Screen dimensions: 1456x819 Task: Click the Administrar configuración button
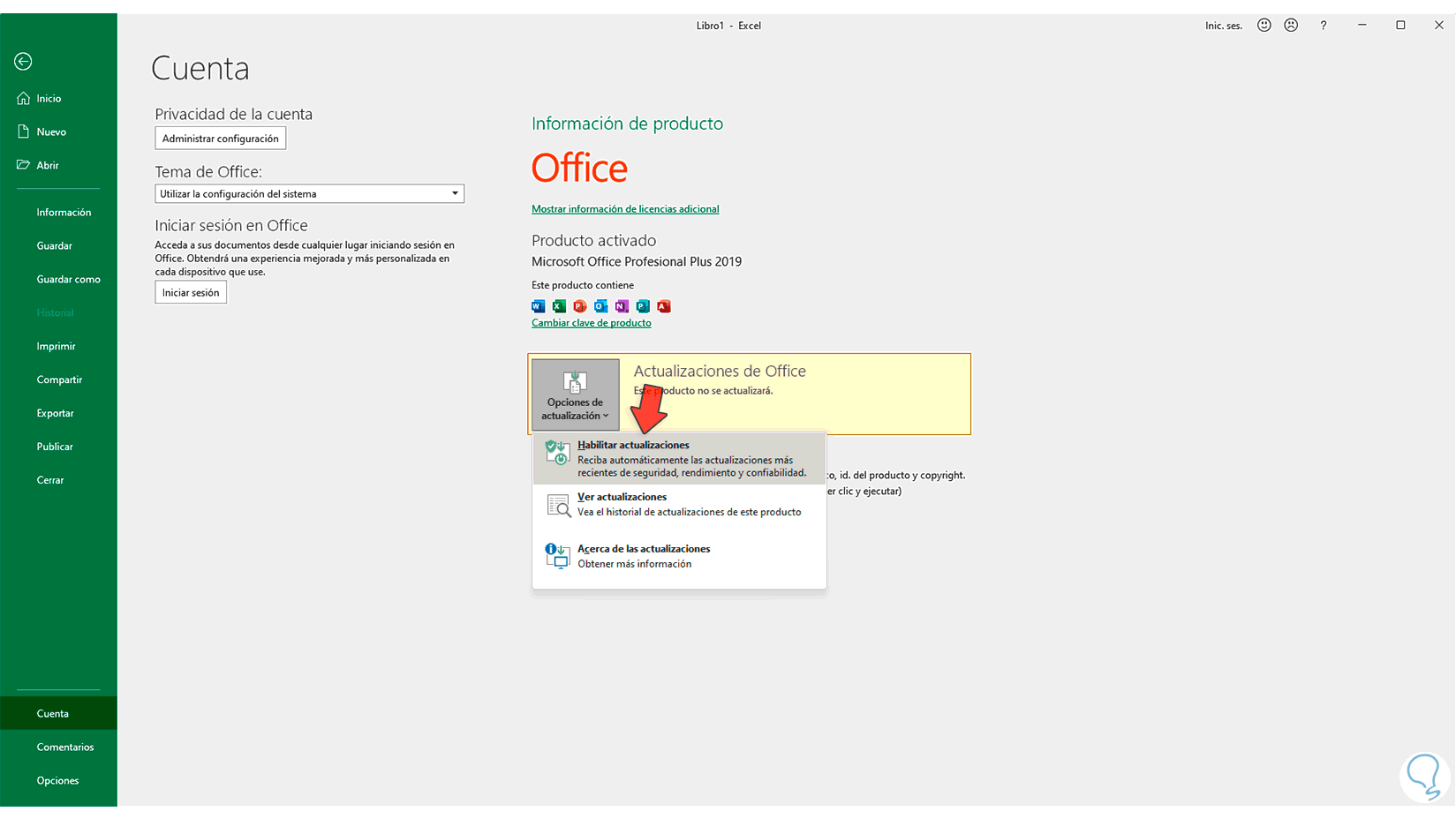pyautogui.click(x=221, y=139)
